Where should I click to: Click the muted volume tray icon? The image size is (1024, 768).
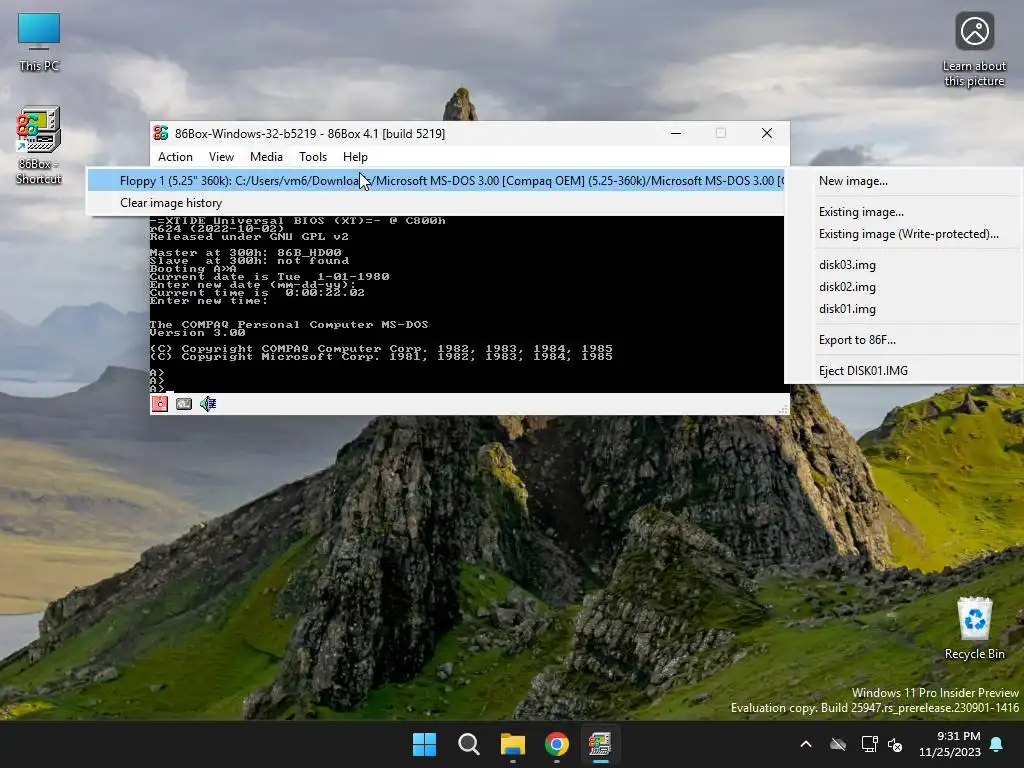coord(895,744)
